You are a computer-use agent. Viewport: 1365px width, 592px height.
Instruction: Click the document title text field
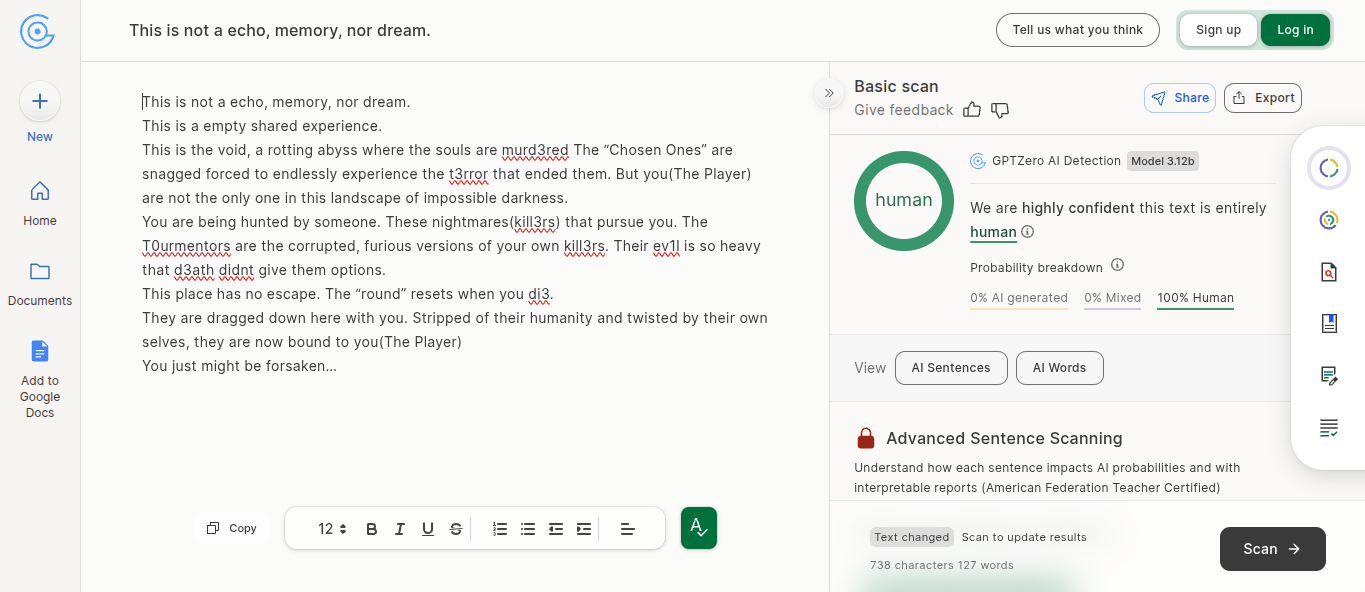pos(280,31)
